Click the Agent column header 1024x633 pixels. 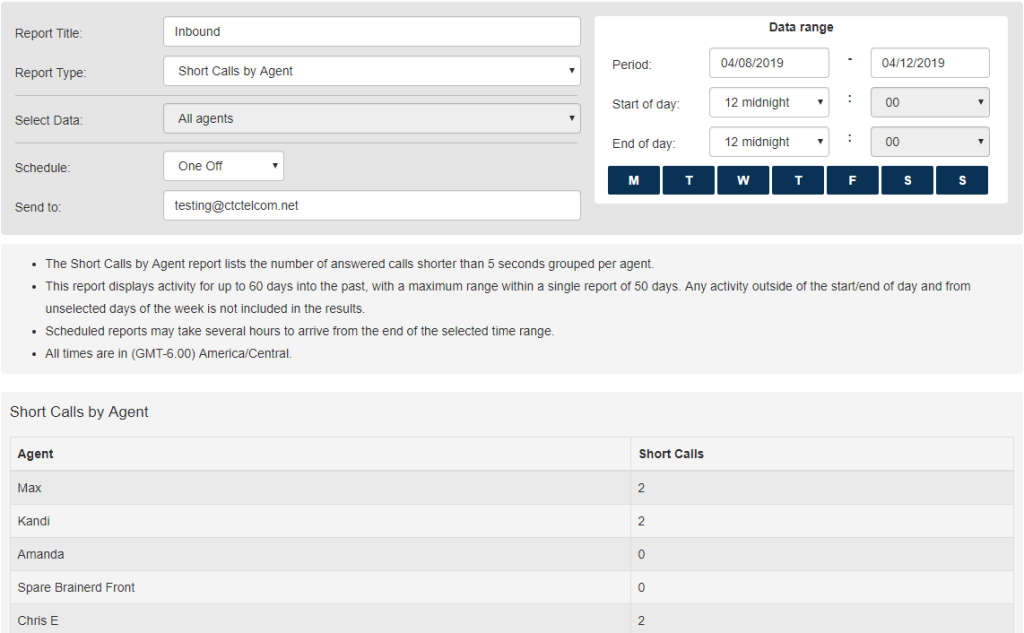click(321, 454)
